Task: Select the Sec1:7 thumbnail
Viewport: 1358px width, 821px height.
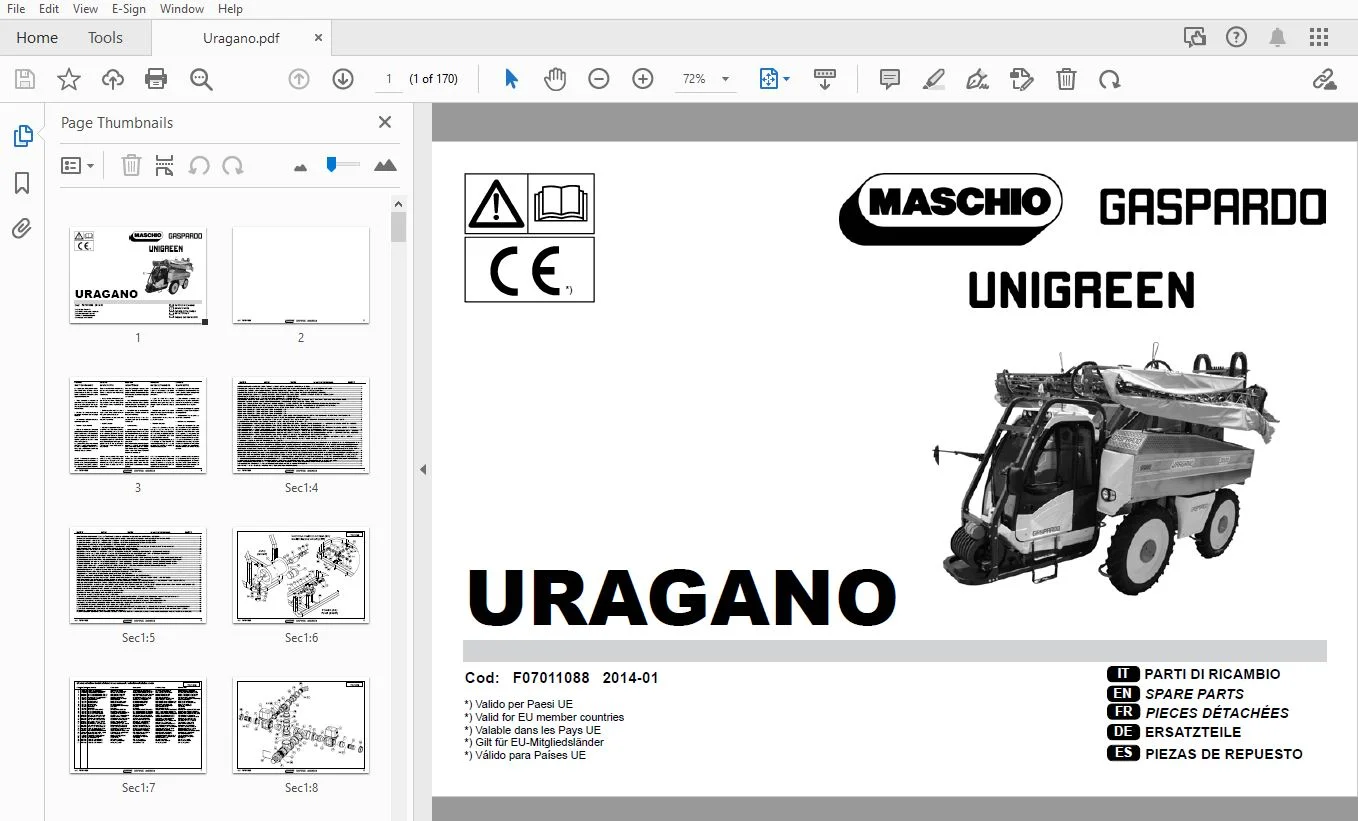Action: coord(138,726)
